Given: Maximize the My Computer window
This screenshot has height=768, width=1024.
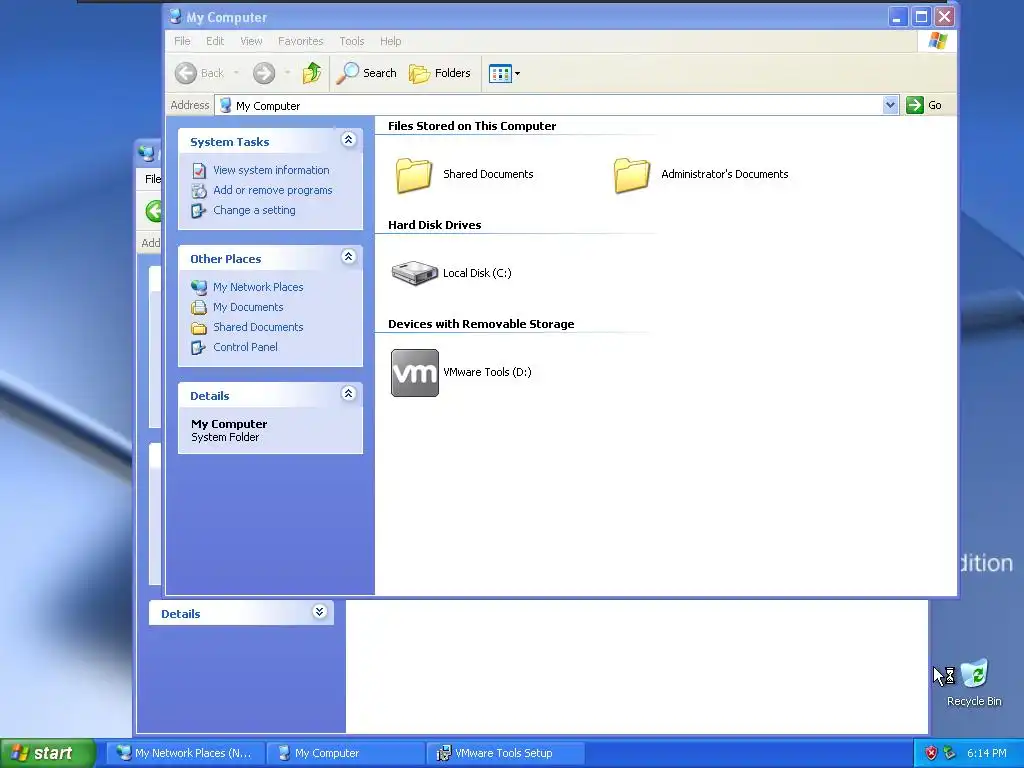Looking at the screenshot, I should point(921,17).
